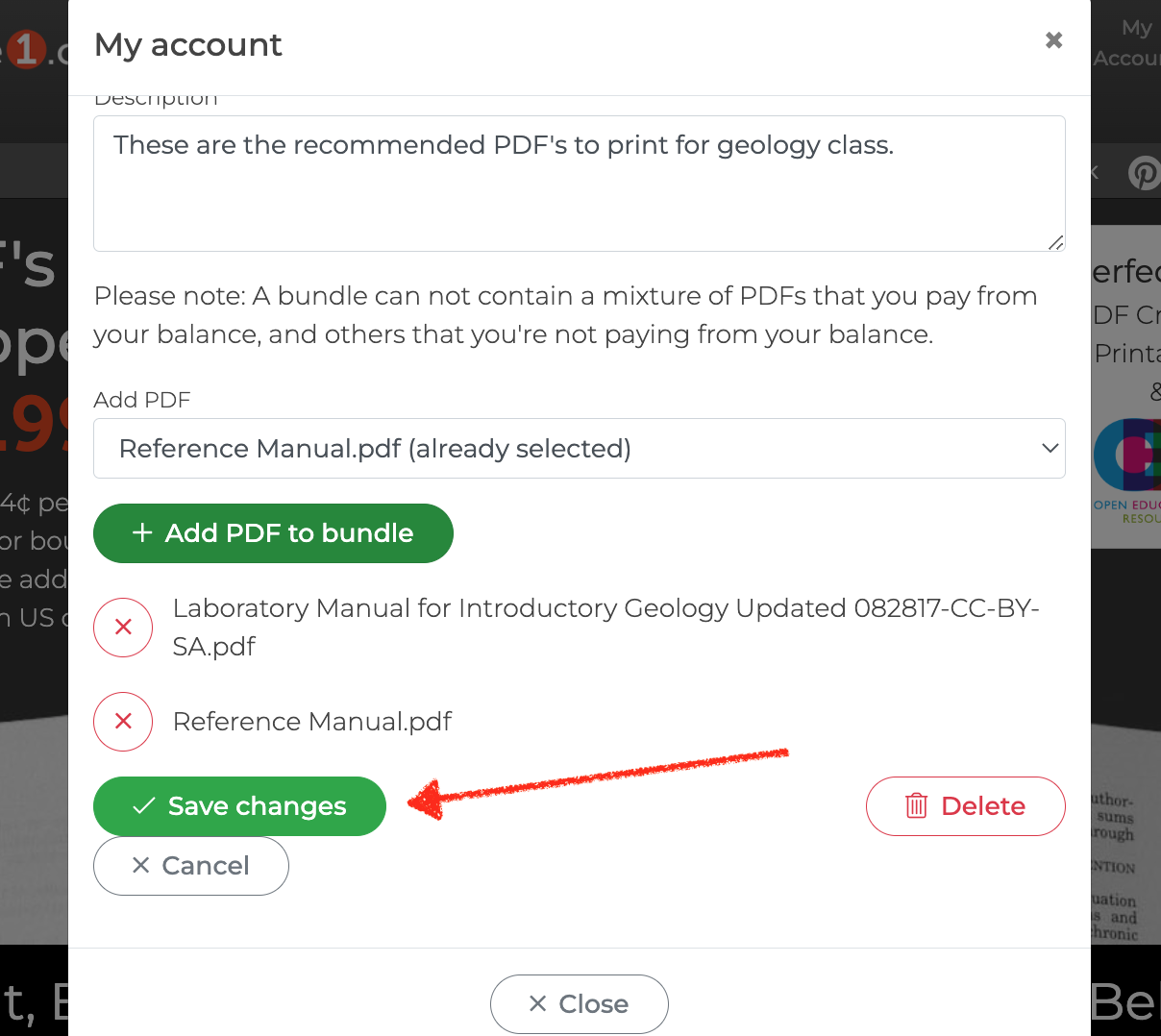Click checkmark icon on Save changes
Screen dimensions: 1161x1036
click(x=144, y=806)
